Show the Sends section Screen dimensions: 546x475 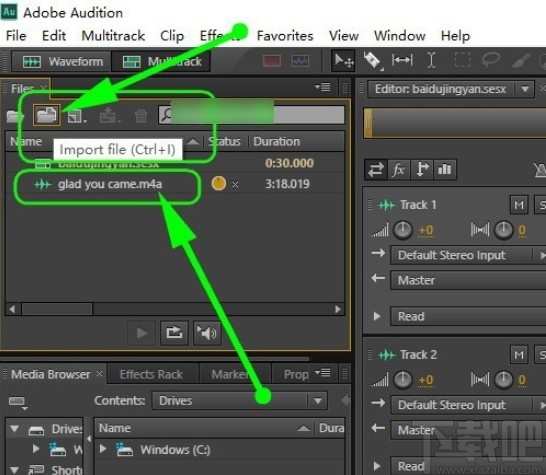pyautogui.click(x=422, y=170)
